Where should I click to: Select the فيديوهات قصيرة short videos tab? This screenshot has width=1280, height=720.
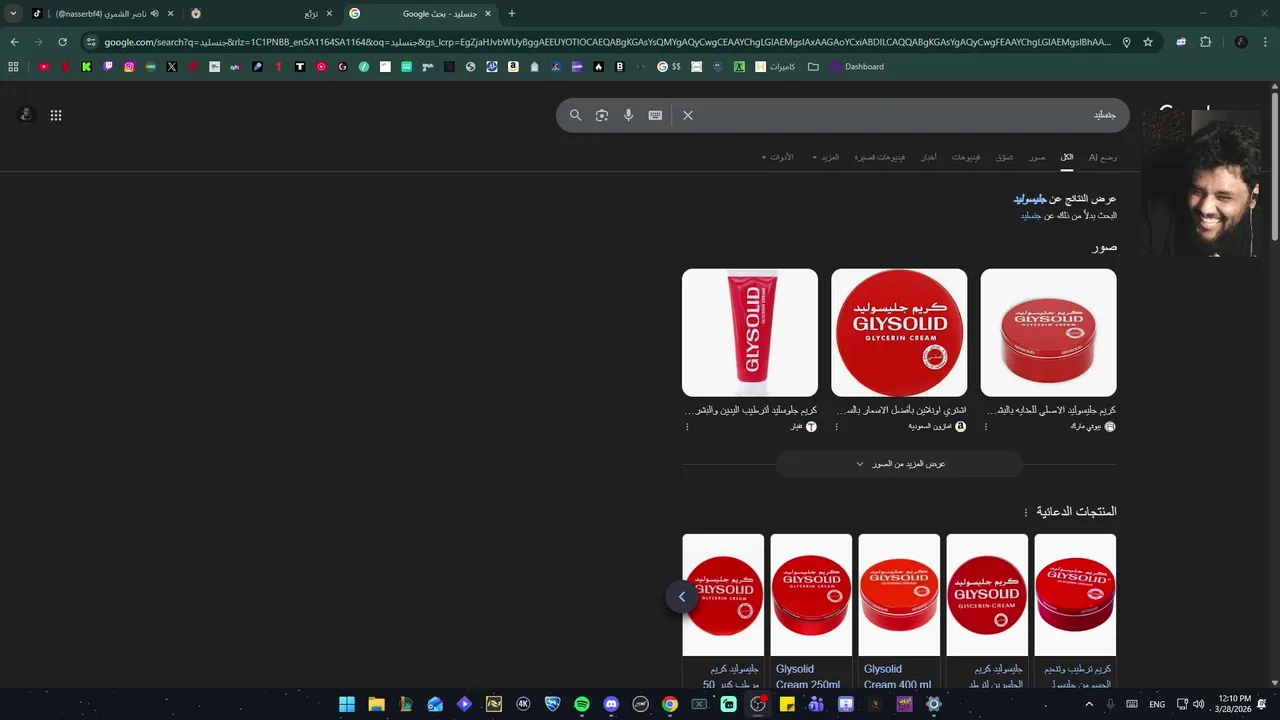[880, 157]
